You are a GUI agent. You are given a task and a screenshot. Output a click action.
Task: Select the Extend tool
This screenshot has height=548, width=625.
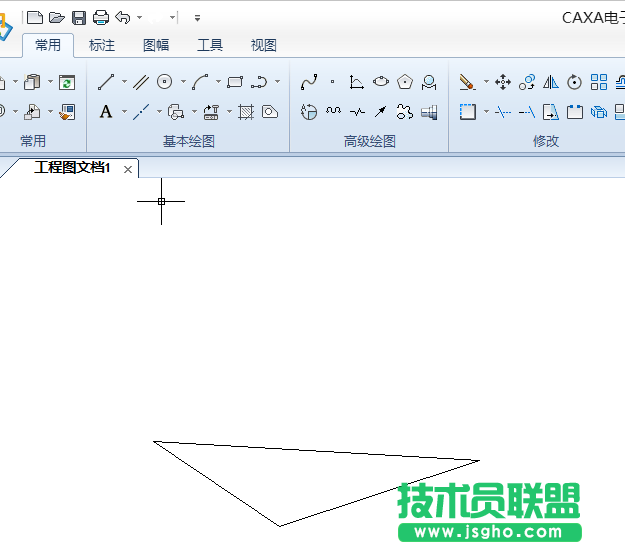click(x=527, y=112)
